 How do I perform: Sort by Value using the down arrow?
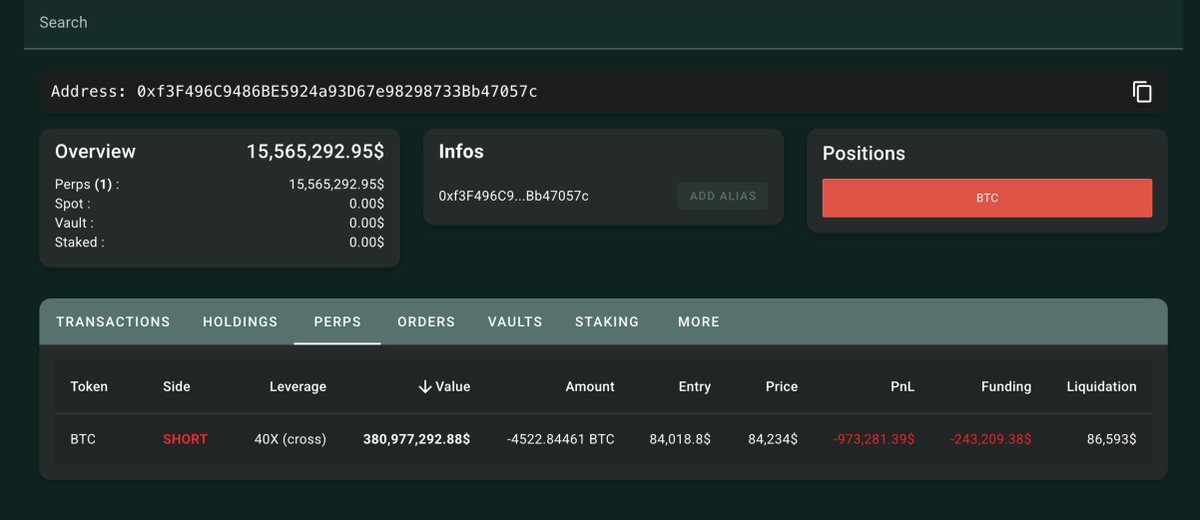coord(424,386)
